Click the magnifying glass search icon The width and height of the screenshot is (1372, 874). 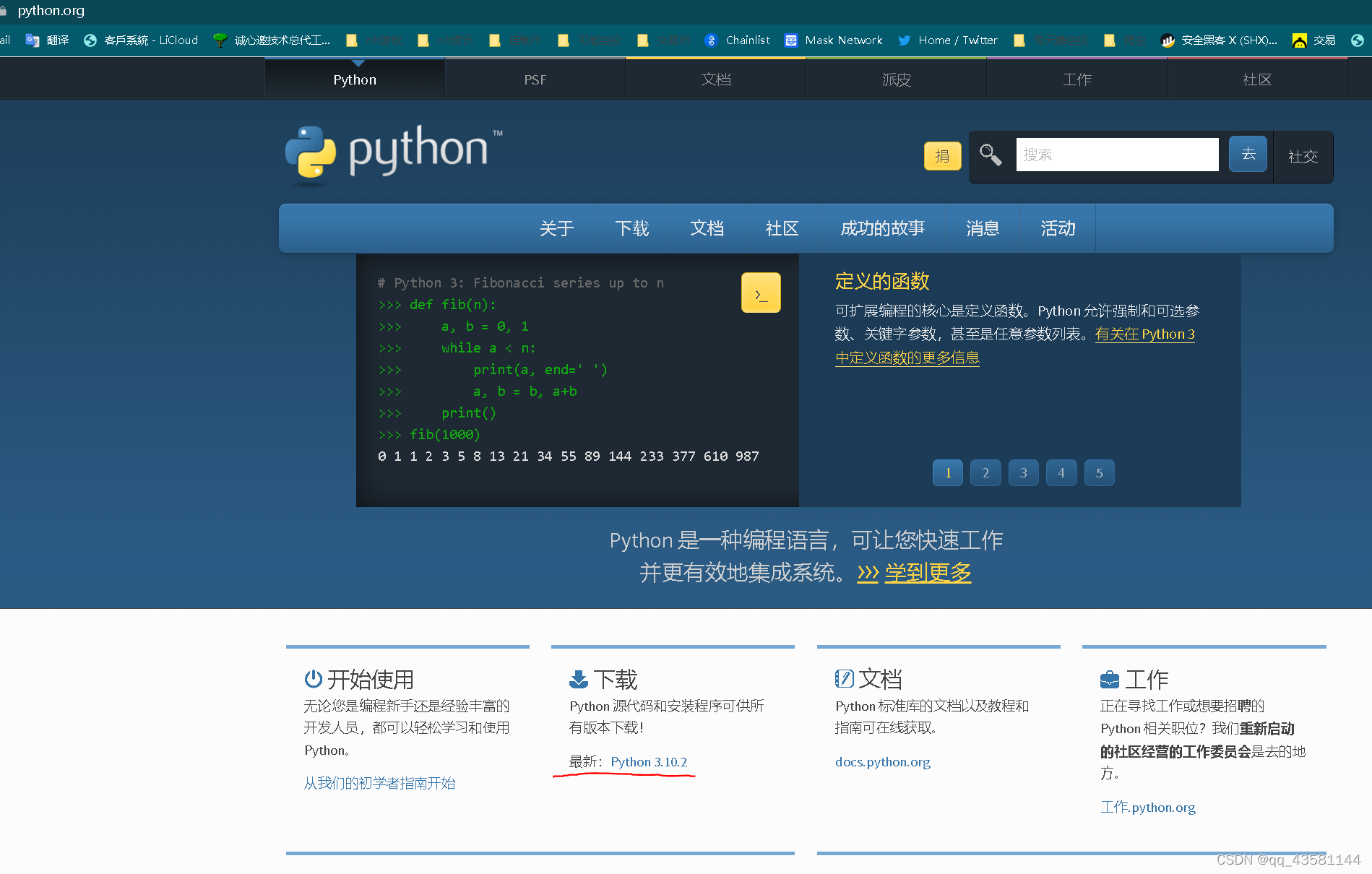(x=990, y=155)
